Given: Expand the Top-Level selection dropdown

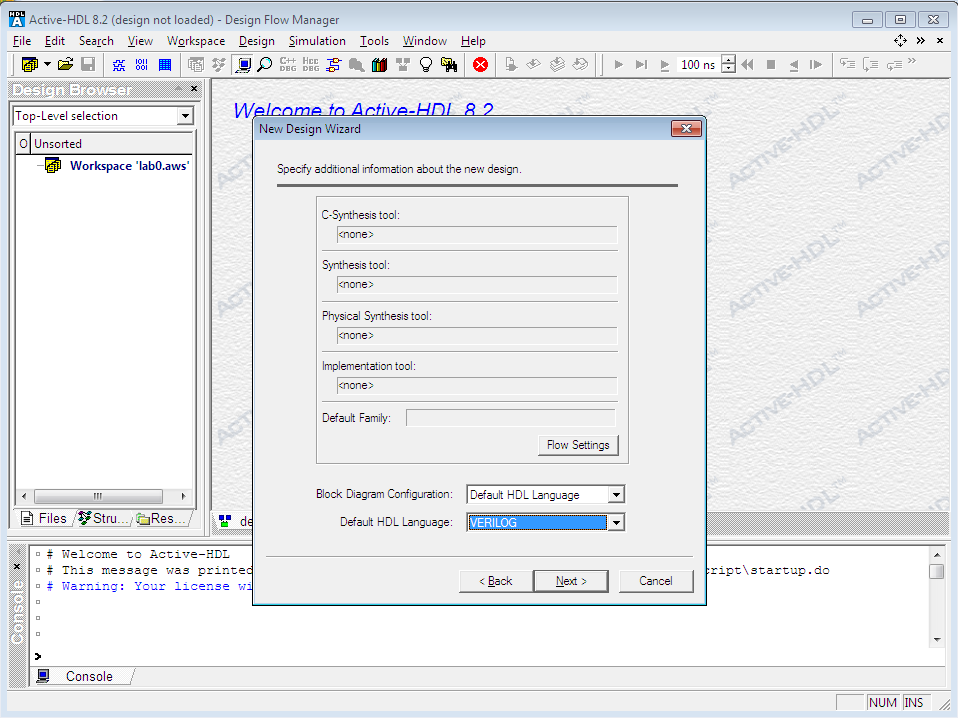Looking at the screenshot, I should pos(185,115).
